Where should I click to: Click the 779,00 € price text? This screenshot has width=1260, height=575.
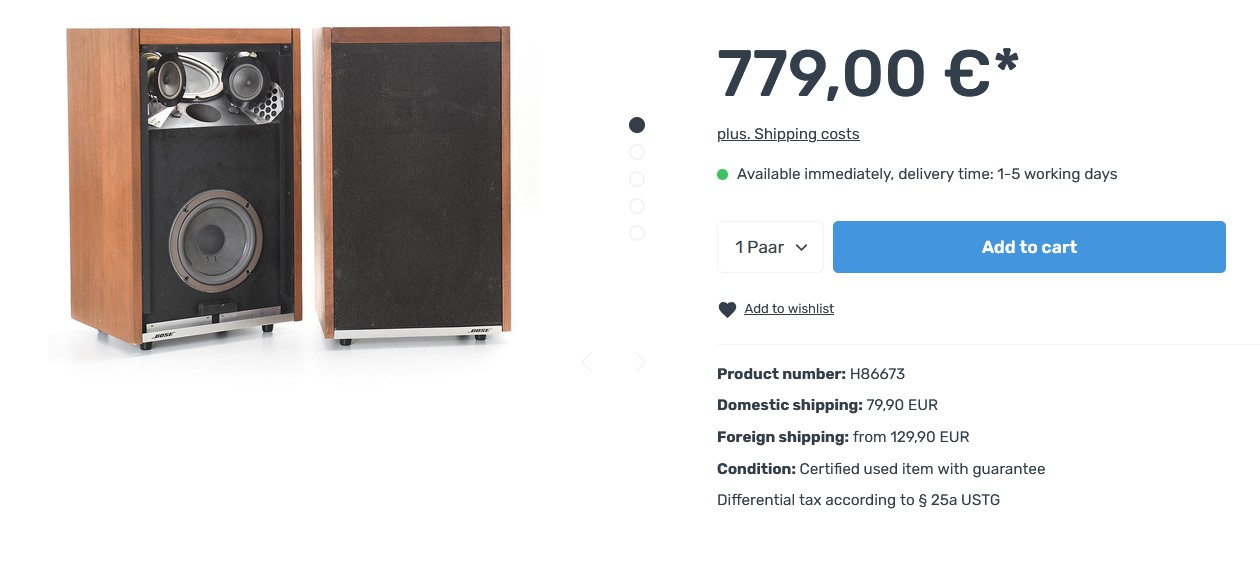(x=867, y=73)
